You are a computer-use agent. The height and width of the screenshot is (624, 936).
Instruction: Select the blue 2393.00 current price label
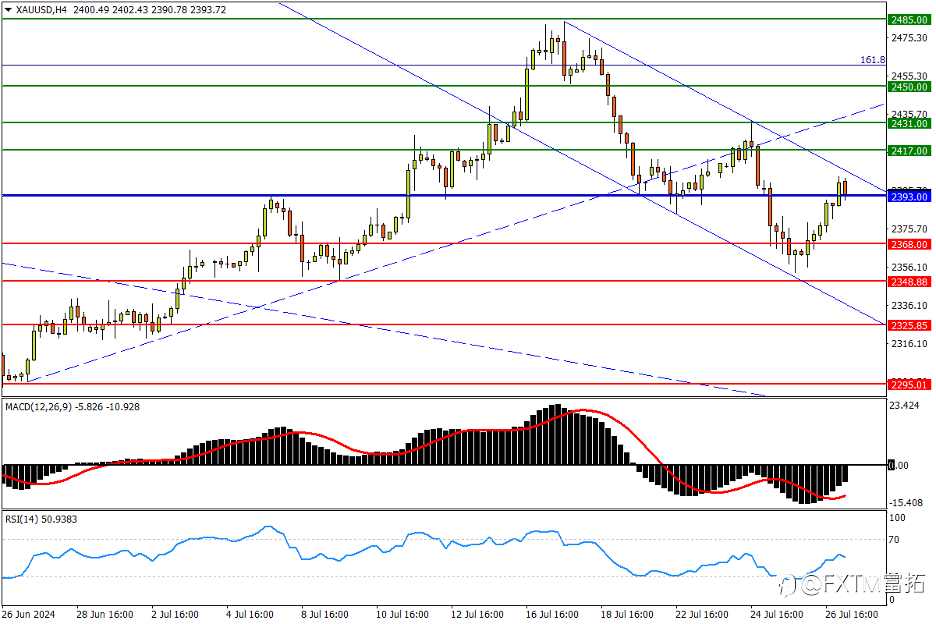tap(909, 196)
